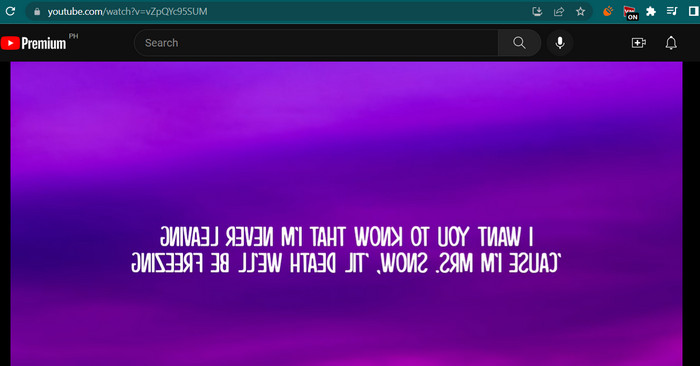This screenshot has height=366, width=700.
Task: Reload the current YouTube page
Action: [10, 11]
